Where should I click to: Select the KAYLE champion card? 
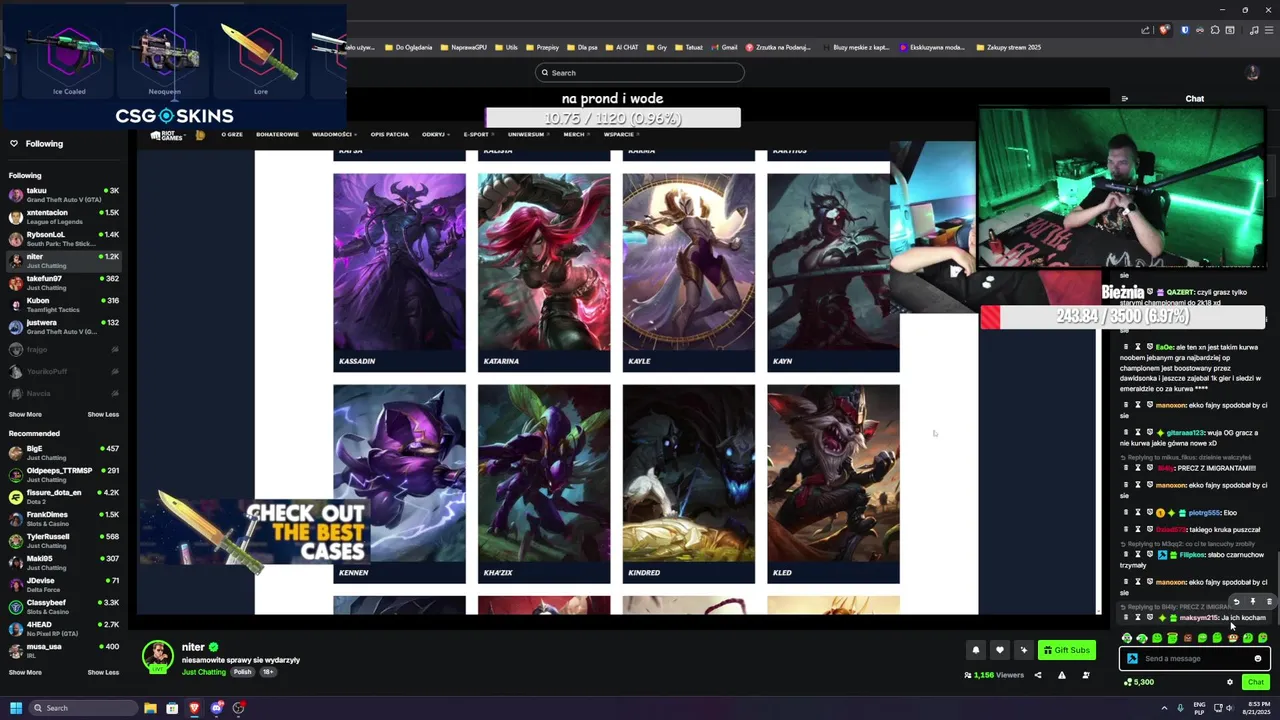(x=689, y=272)
